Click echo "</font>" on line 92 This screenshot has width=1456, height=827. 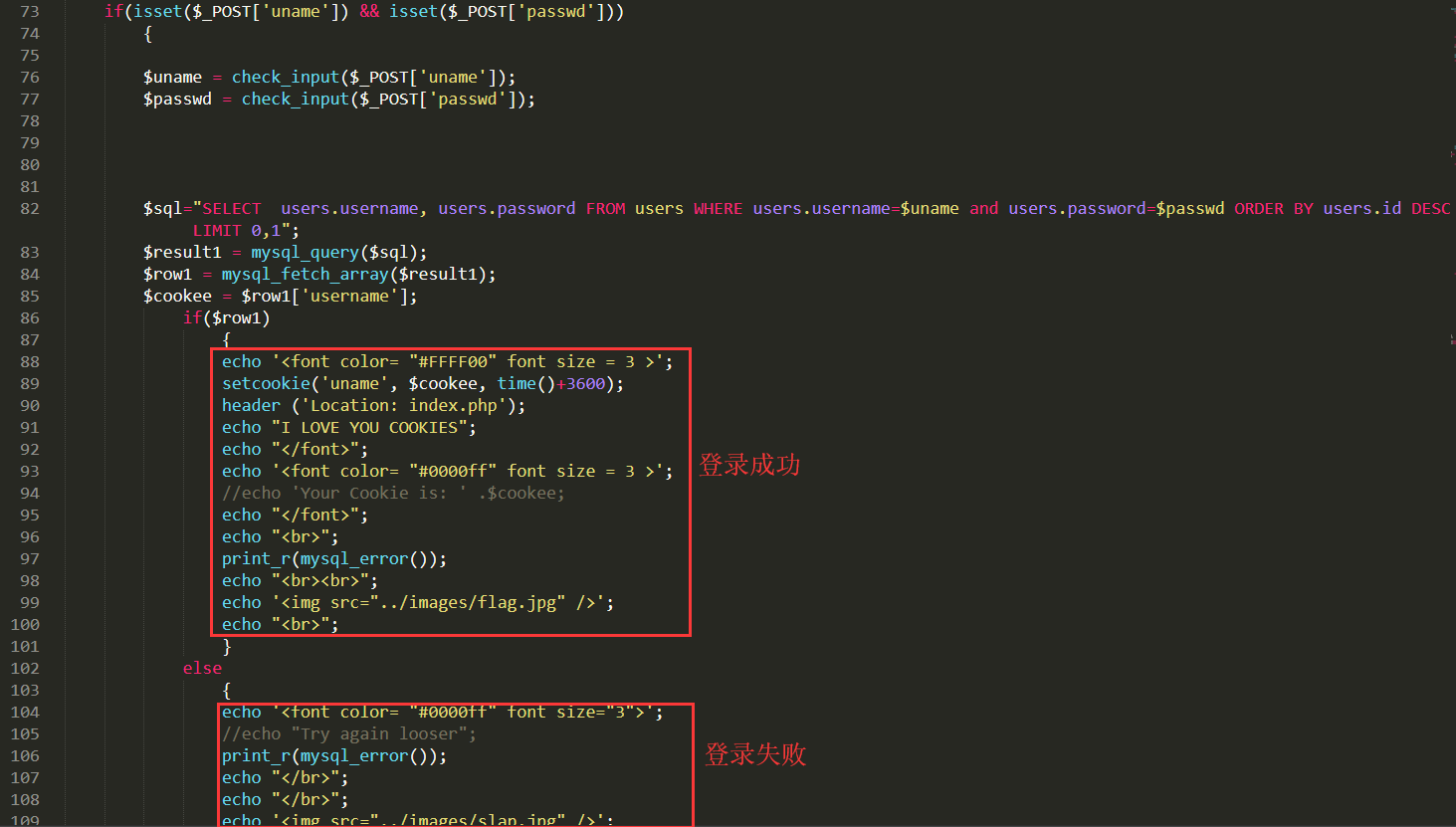(x=296, y=450)
